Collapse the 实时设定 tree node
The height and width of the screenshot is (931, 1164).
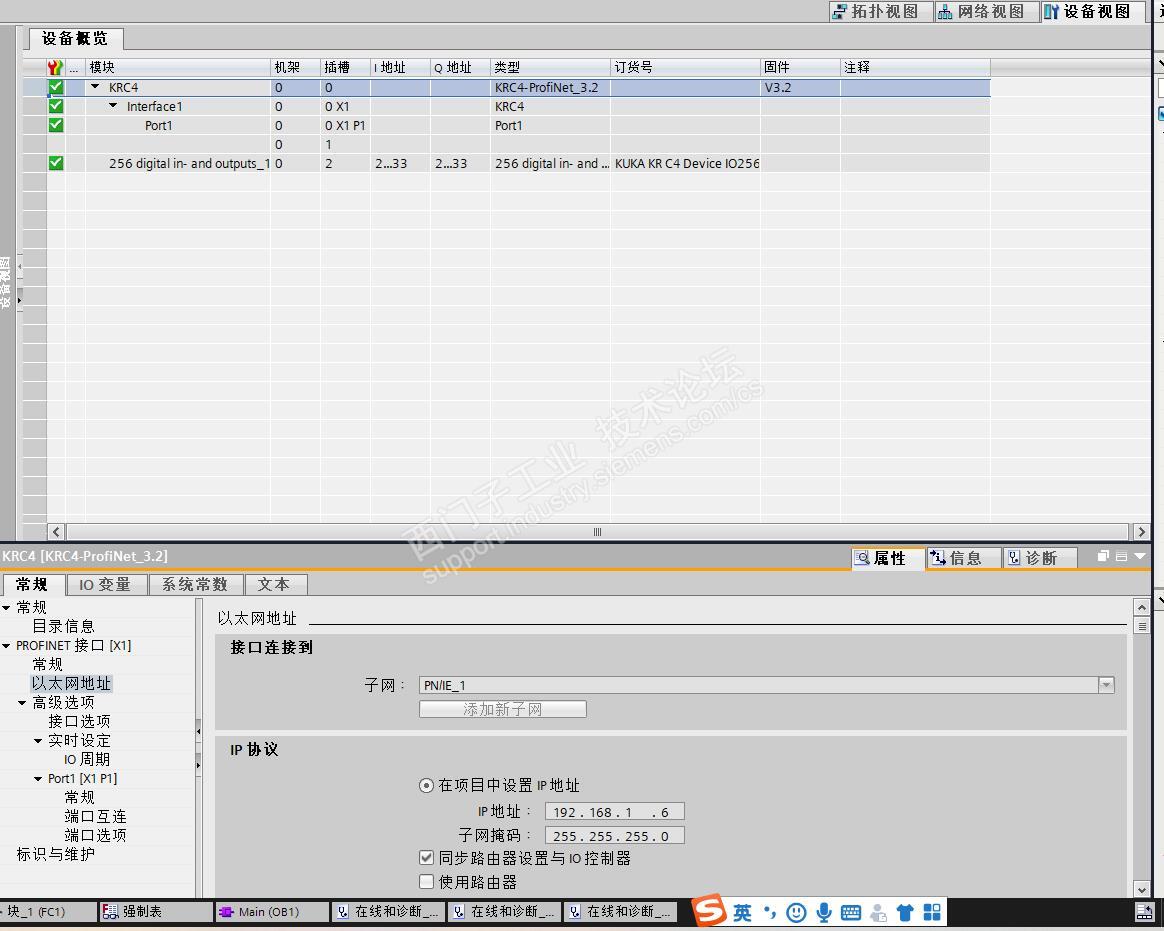click(38, 741)
